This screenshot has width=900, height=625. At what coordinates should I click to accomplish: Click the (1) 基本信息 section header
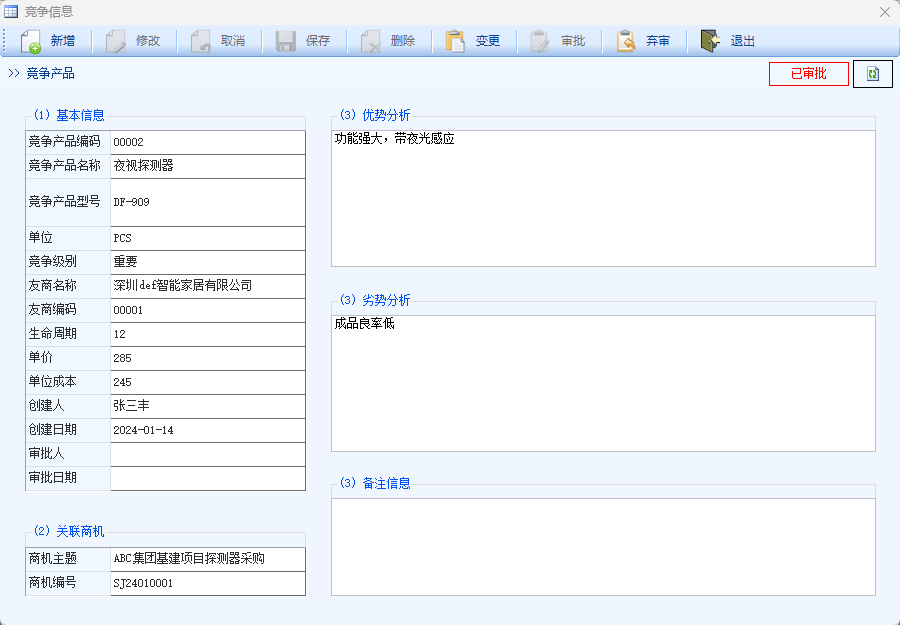(69, 115)
